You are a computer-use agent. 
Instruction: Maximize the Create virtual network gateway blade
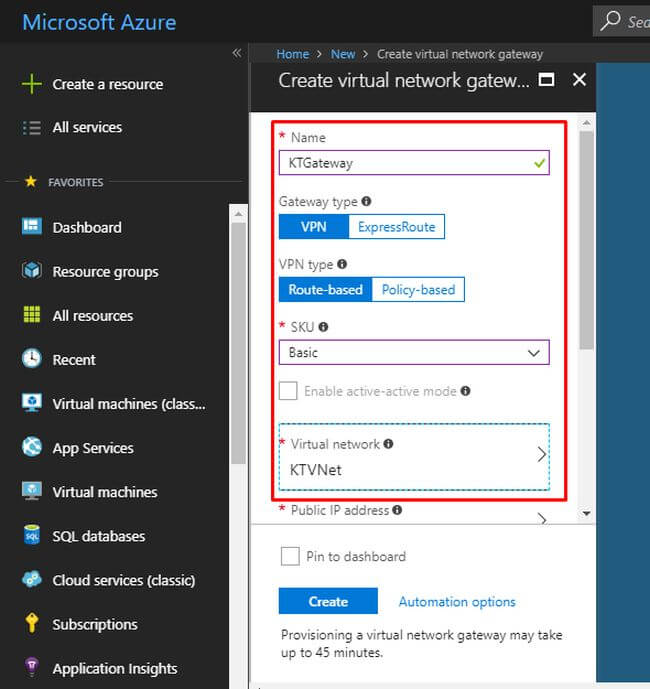tap(546, 80)
